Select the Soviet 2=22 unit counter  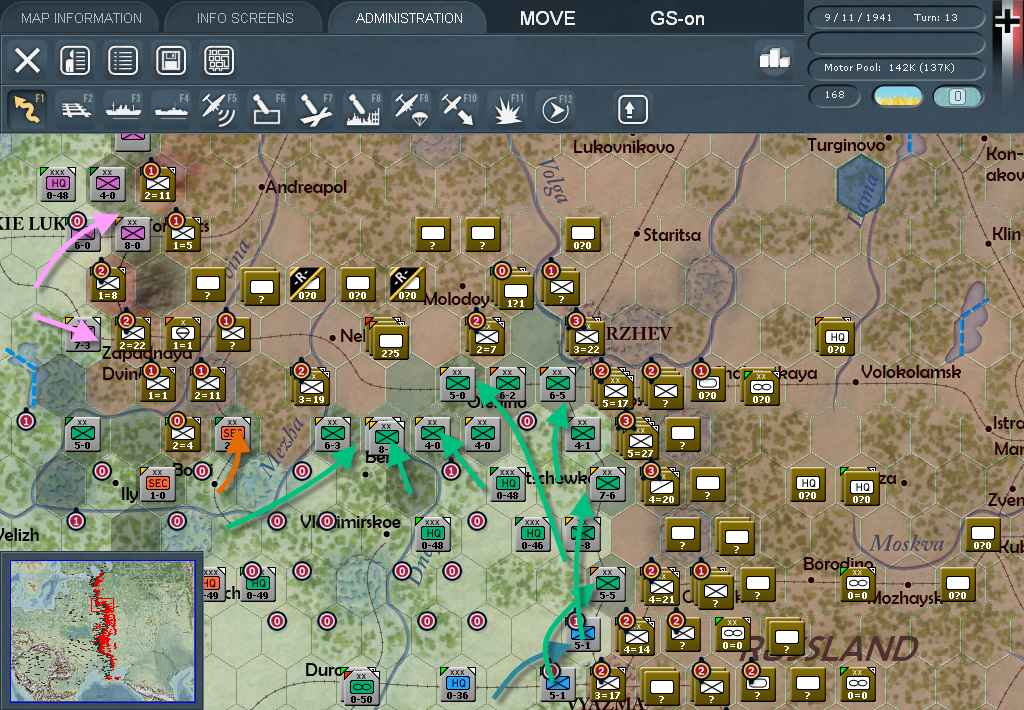point(133,334)
